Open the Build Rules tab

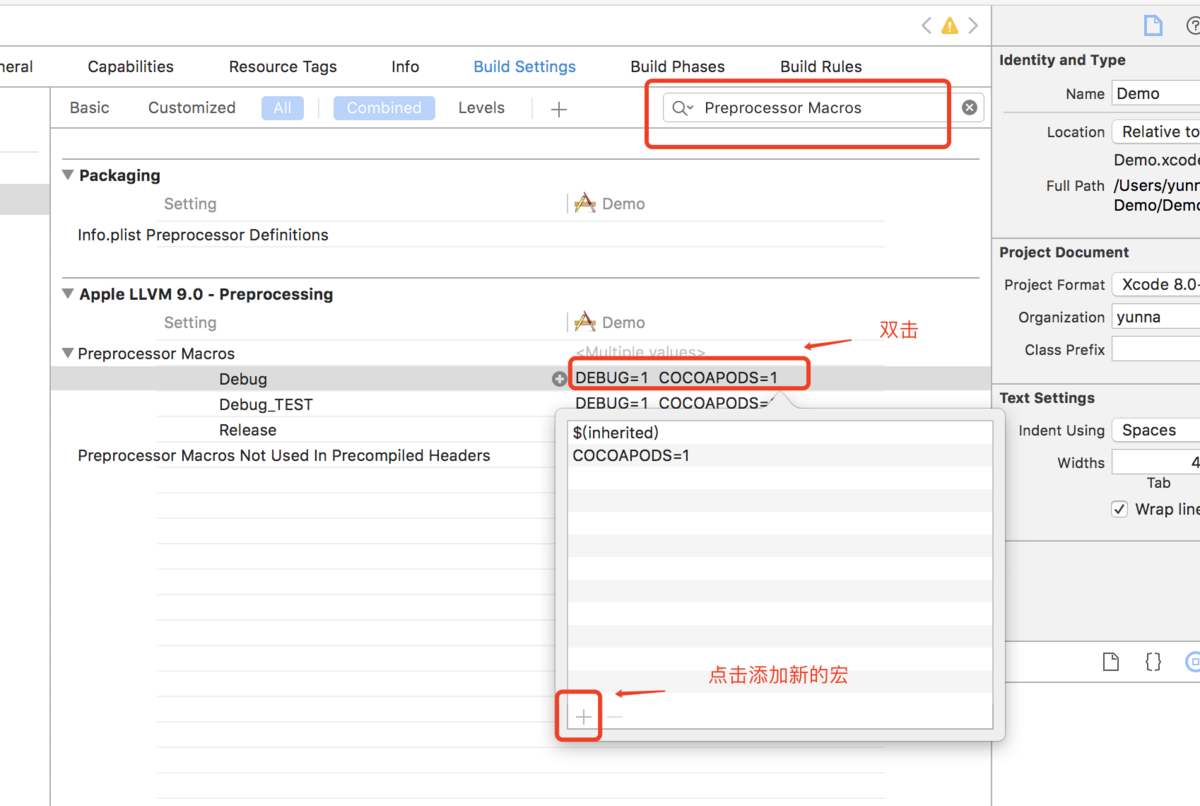click(x=821, y=67)
